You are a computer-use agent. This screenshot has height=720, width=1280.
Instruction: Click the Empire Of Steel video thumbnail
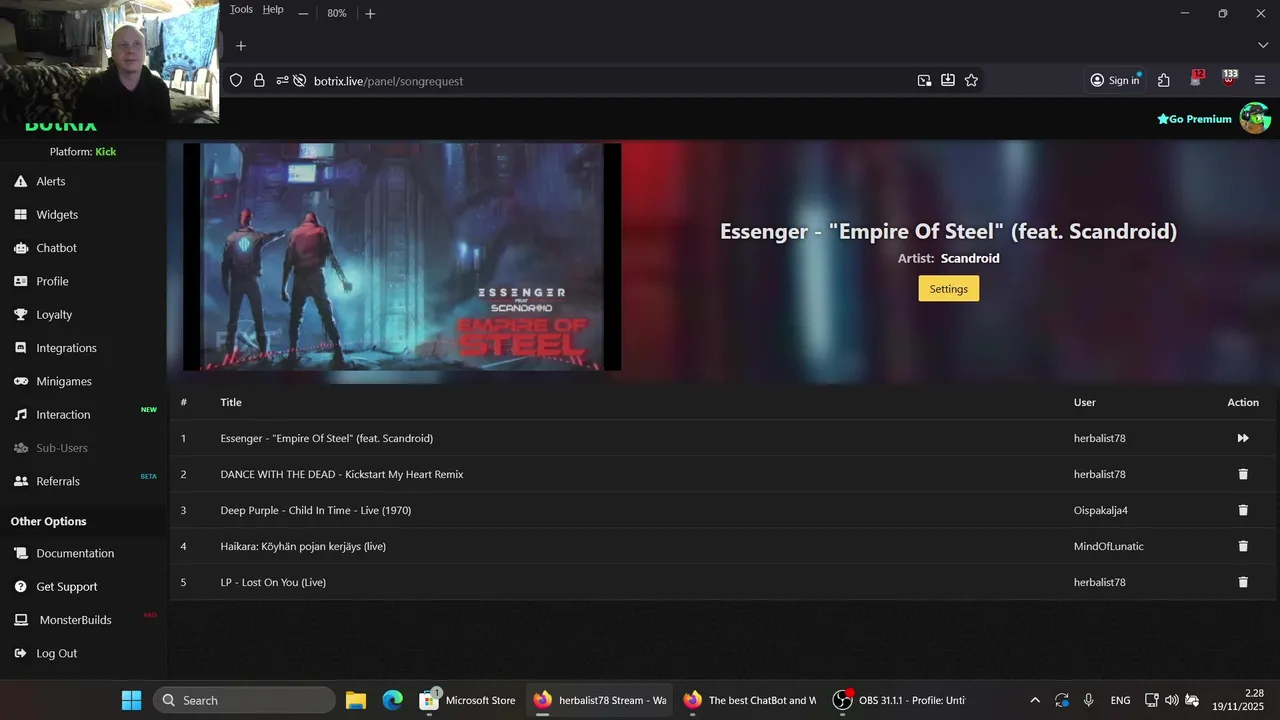coord(402,257)
